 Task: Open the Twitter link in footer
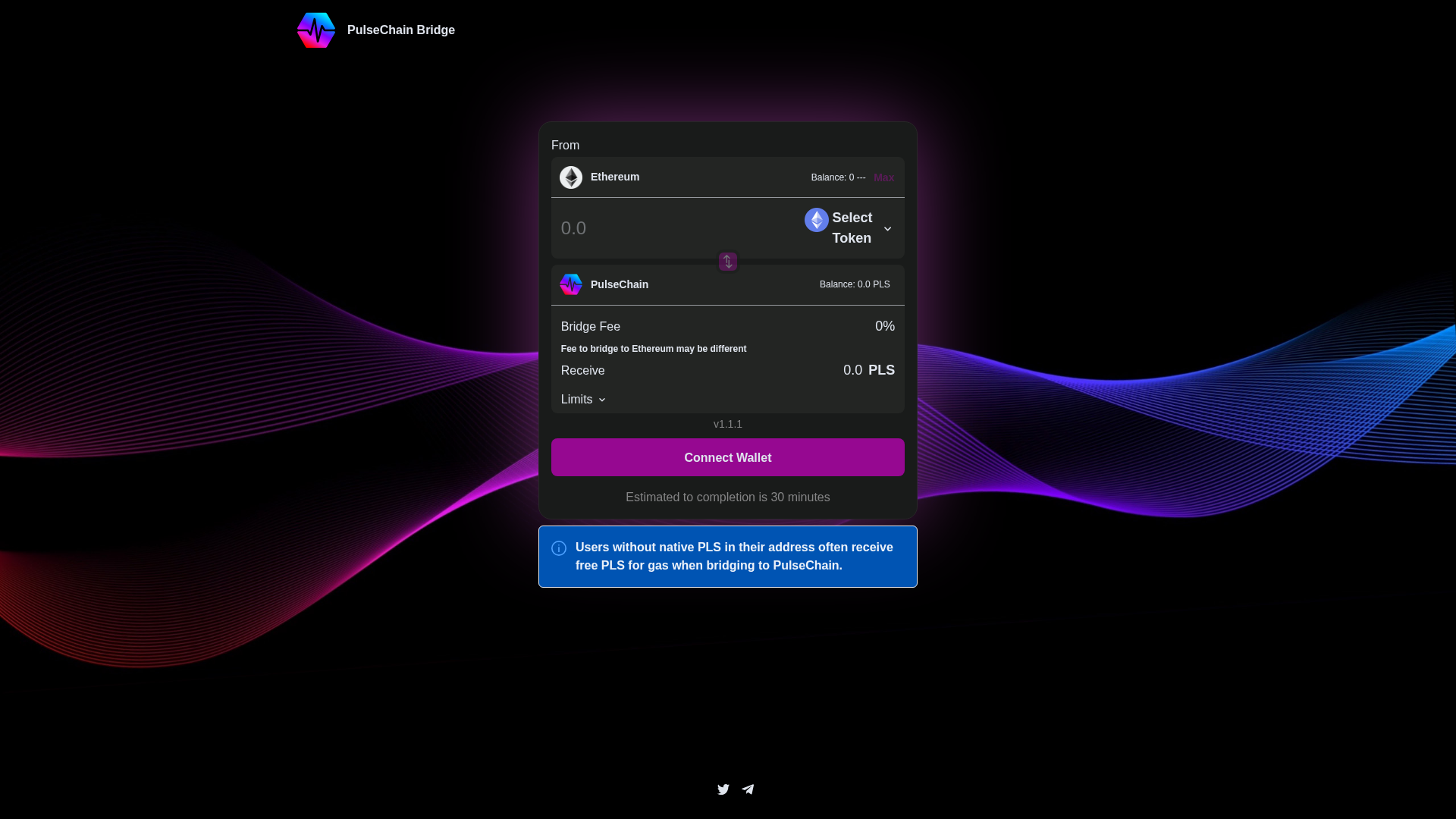723,789
